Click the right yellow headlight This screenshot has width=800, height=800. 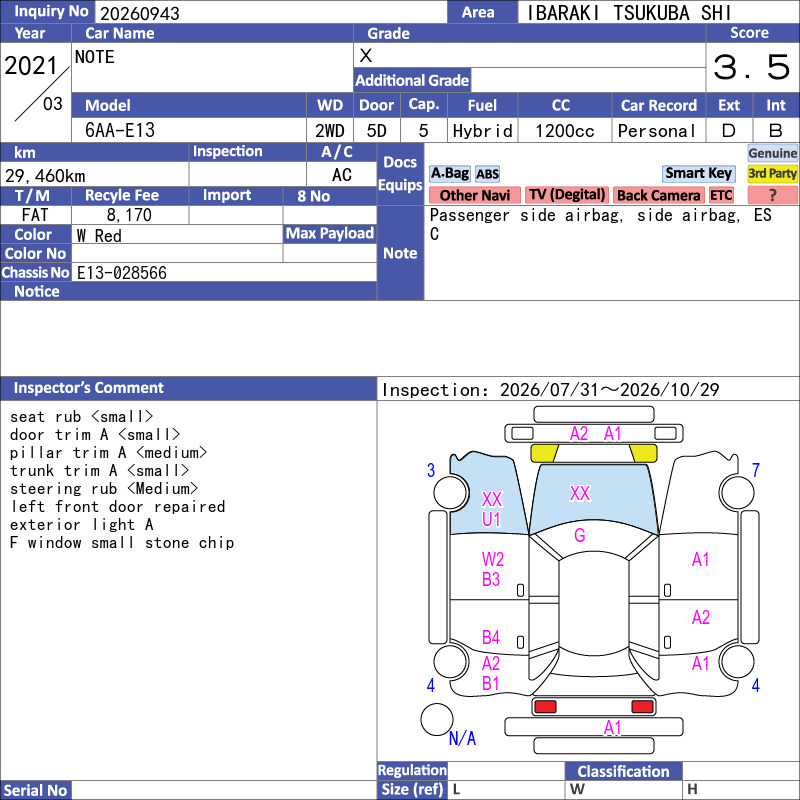(x=643, y=453)
